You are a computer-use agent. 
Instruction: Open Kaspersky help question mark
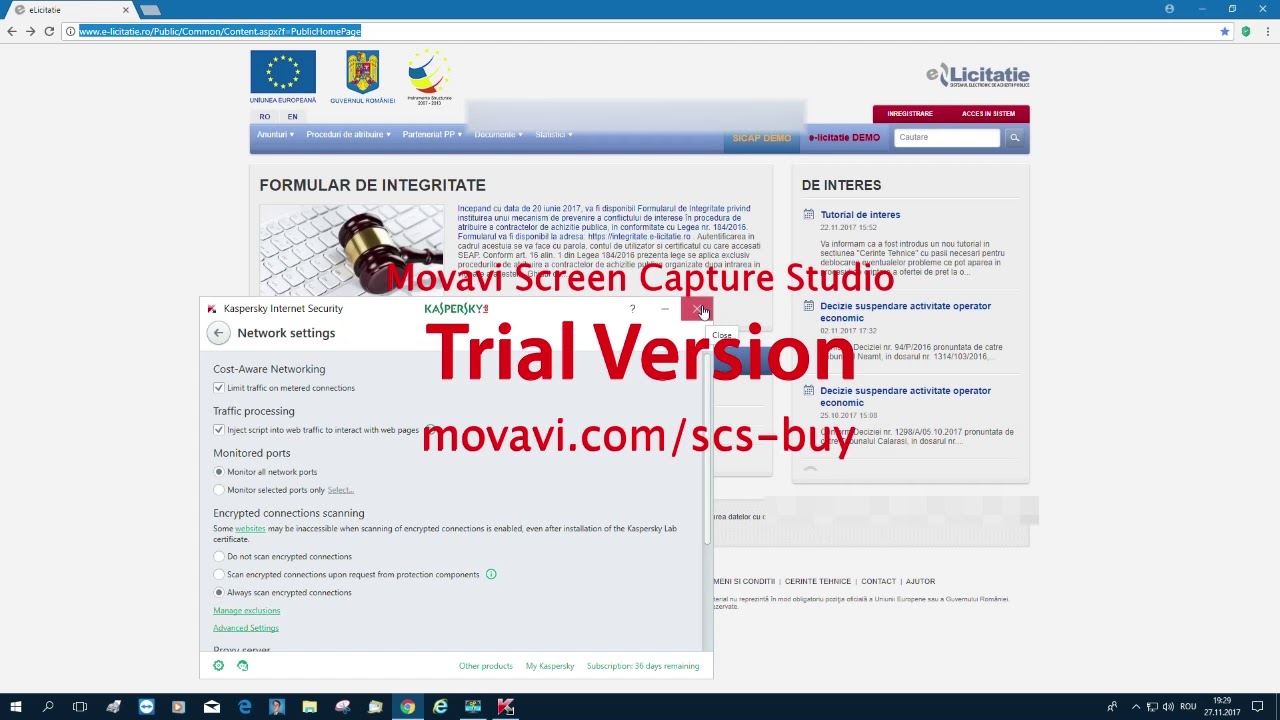[632, 309]
